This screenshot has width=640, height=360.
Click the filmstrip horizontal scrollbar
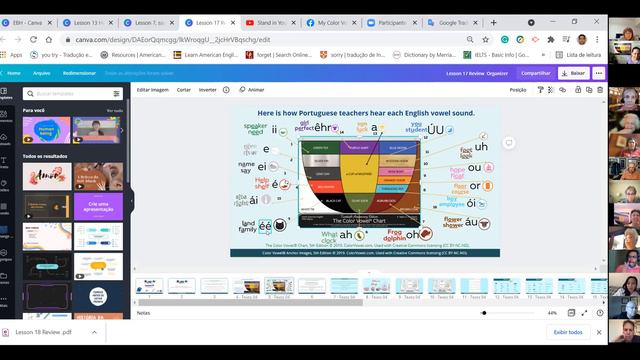coord(250,302)
